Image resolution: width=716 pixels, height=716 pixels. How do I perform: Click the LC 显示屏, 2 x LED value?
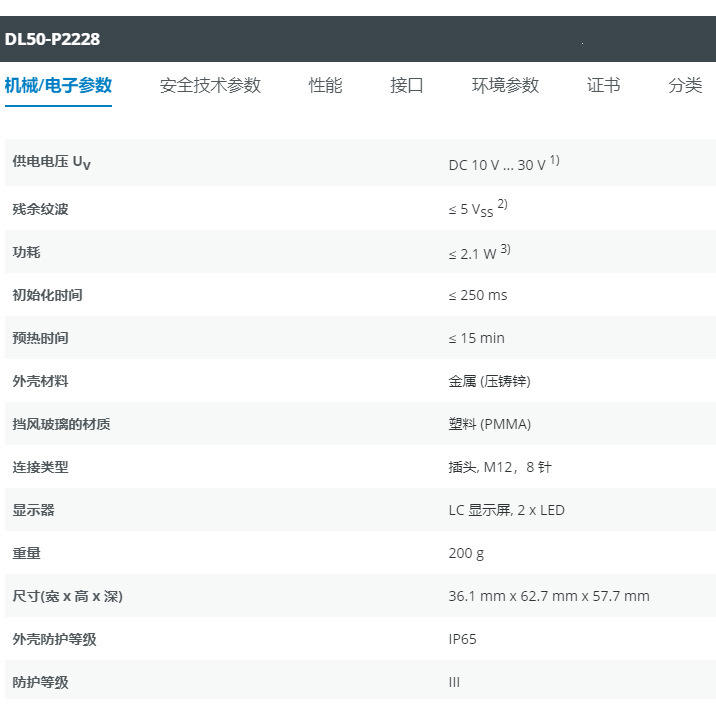click(506, 510)
